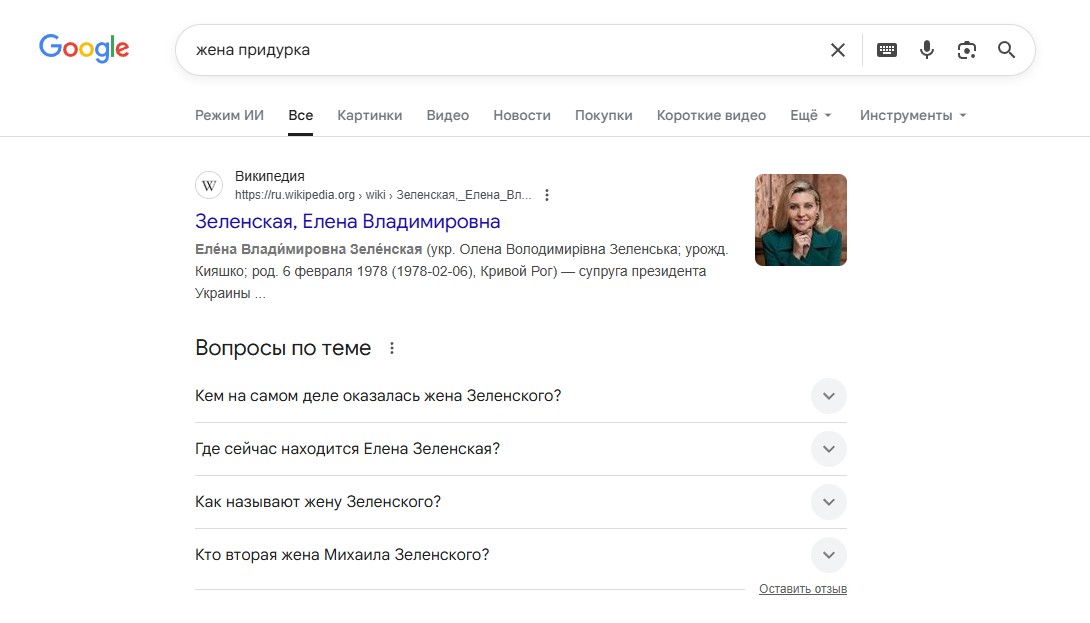Viewport: 1090px width, 623px height.
Task: Switch to the Режим ИИ tab
Action: [x=229, y=115]
